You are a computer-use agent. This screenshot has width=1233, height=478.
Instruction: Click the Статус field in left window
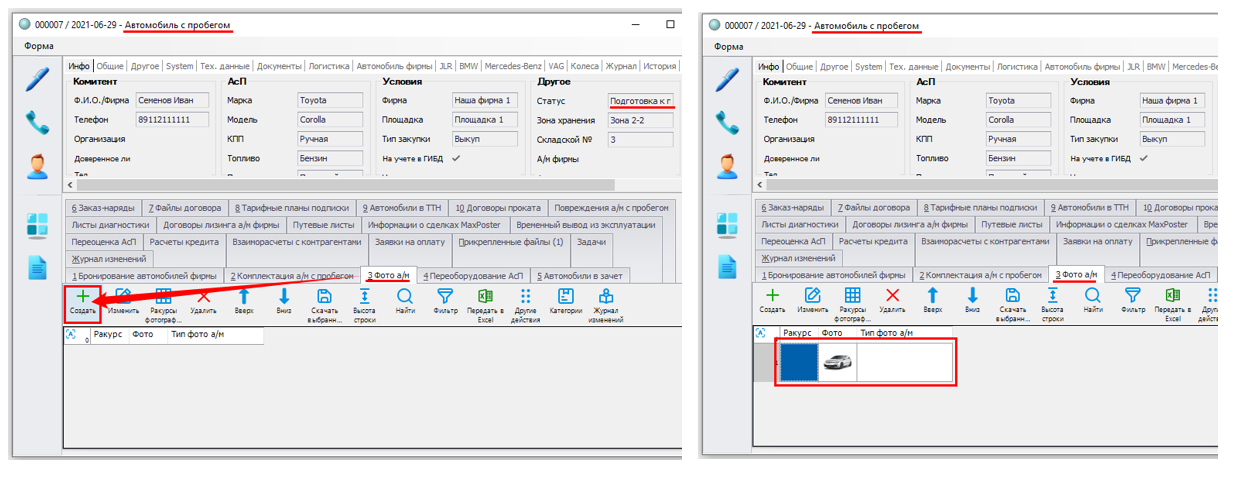641,101
